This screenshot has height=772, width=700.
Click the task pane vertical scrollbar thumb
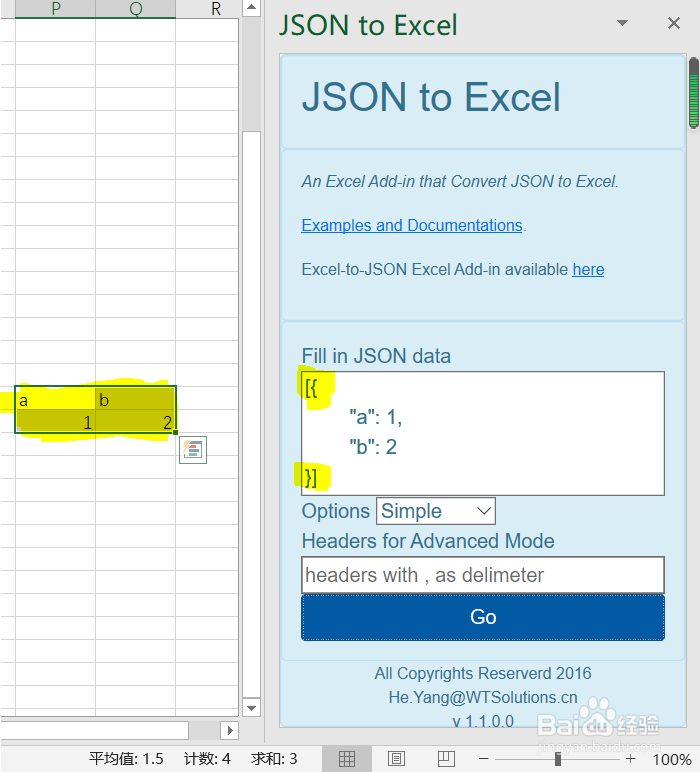(x=694, y=93)
